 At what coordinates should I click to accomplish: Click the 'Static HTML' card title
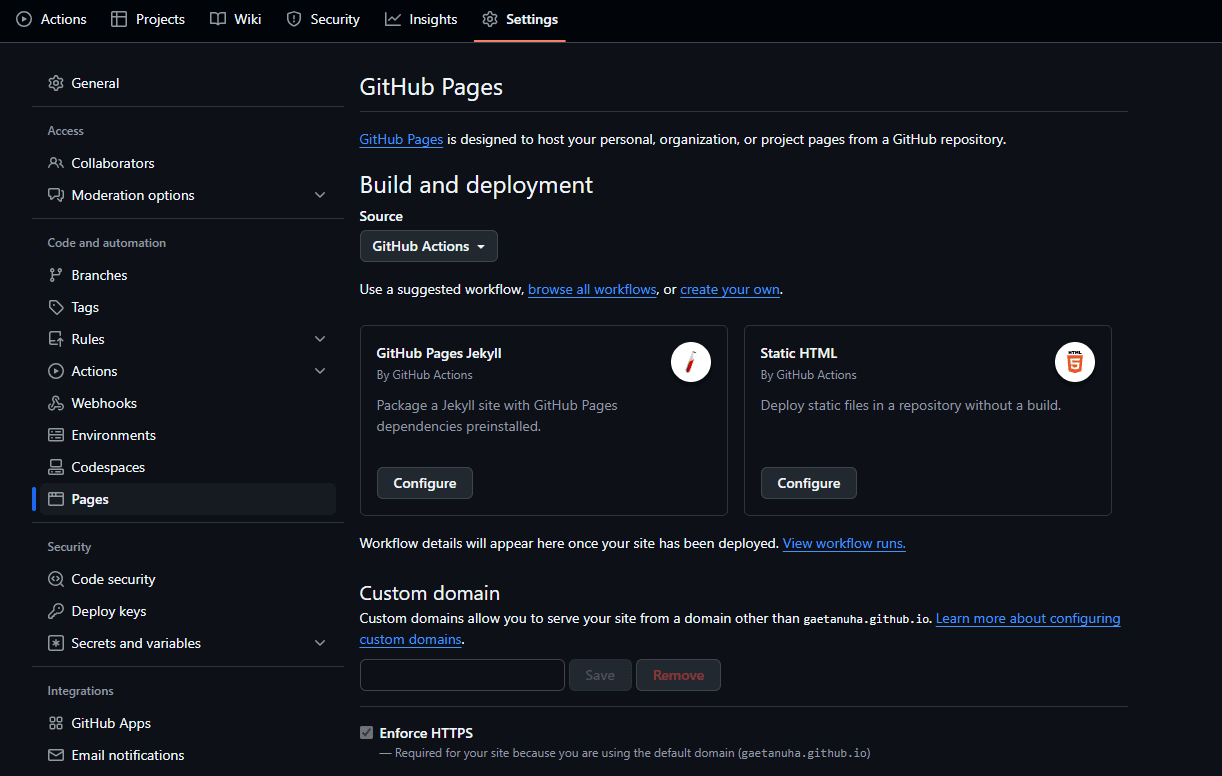click(x=799, y=353)
